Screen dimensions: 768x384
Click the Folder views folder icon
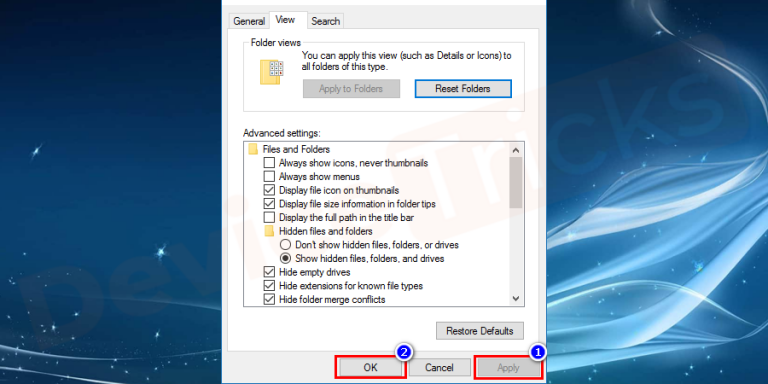271,72
